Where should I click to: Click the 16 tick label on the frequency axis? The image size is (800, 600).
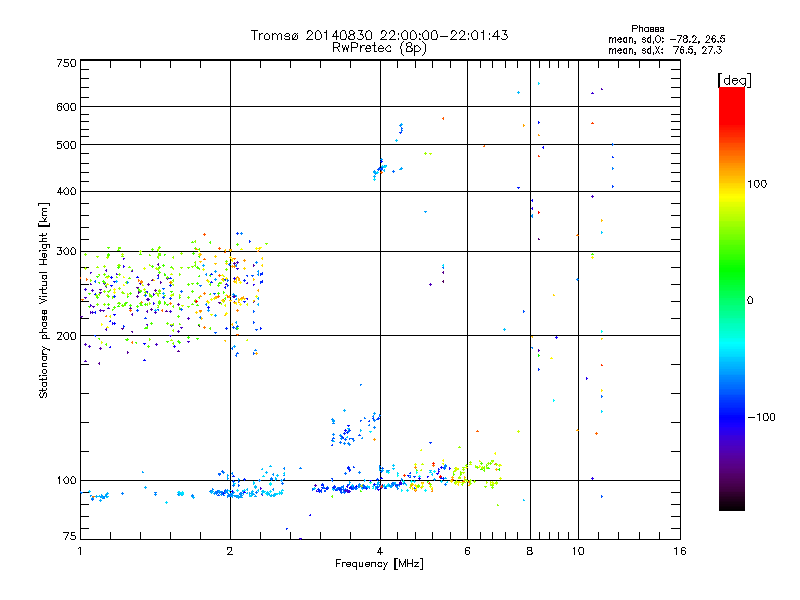click(x=680, y=551)
